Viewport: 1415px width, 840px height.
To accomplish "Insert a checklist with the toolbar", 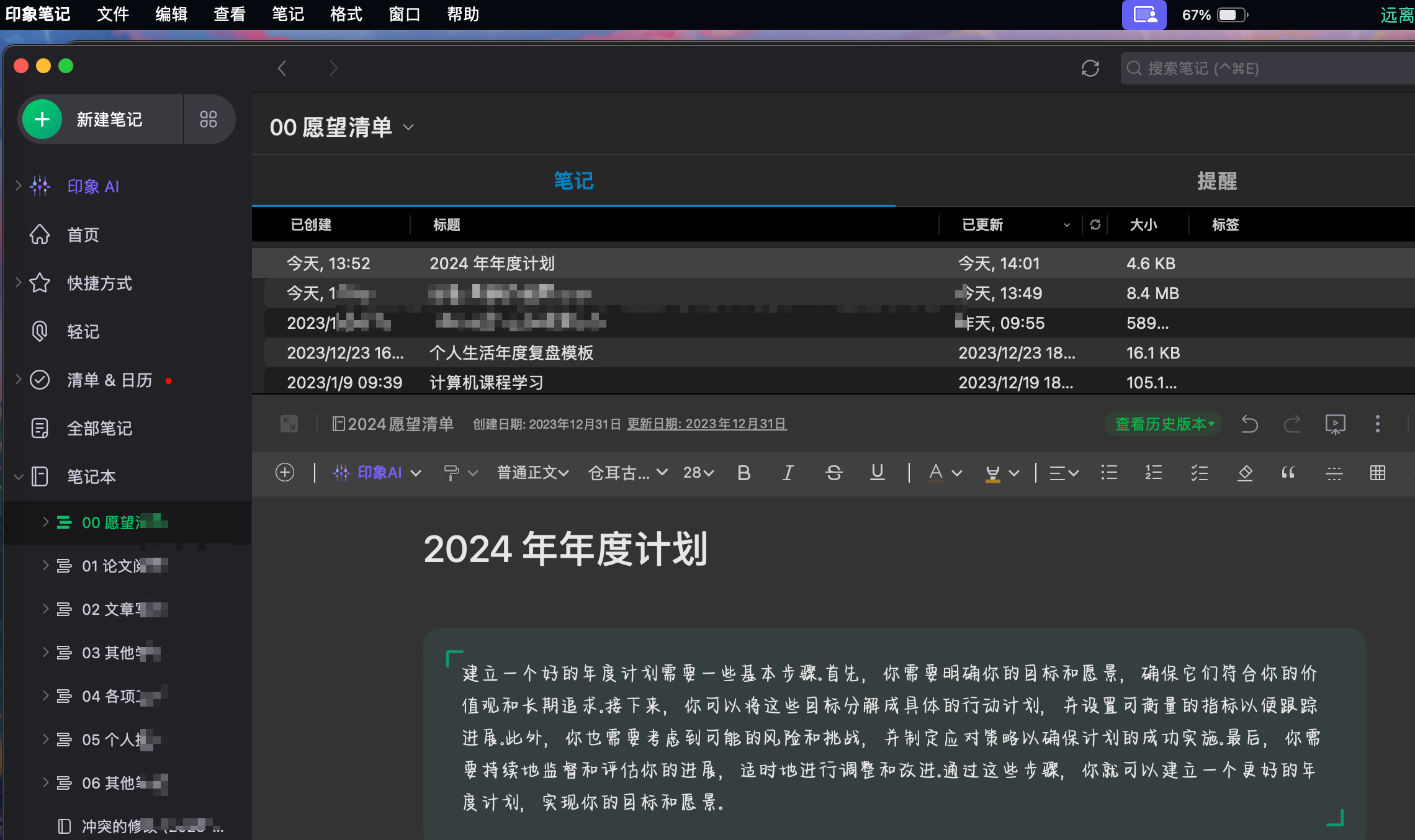I will click(x=1199, y=473).
